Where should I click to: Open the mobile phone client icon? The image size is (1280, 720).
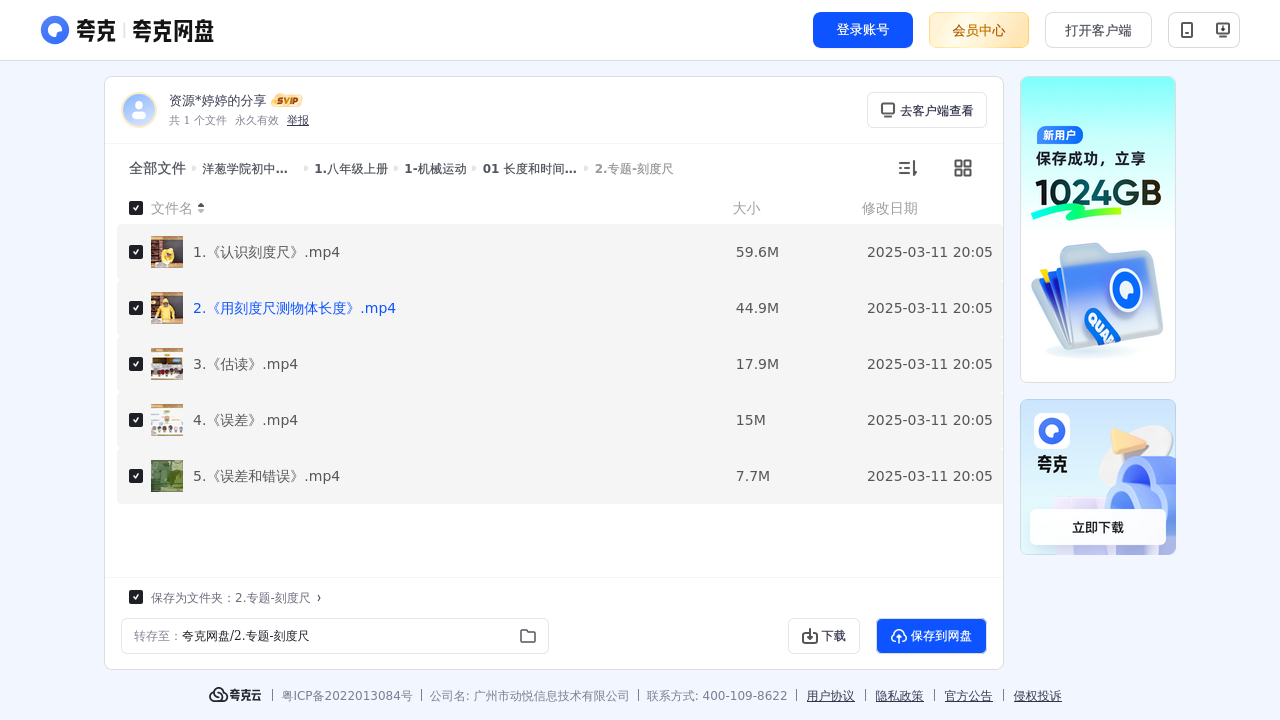[x=1187, y=30]
